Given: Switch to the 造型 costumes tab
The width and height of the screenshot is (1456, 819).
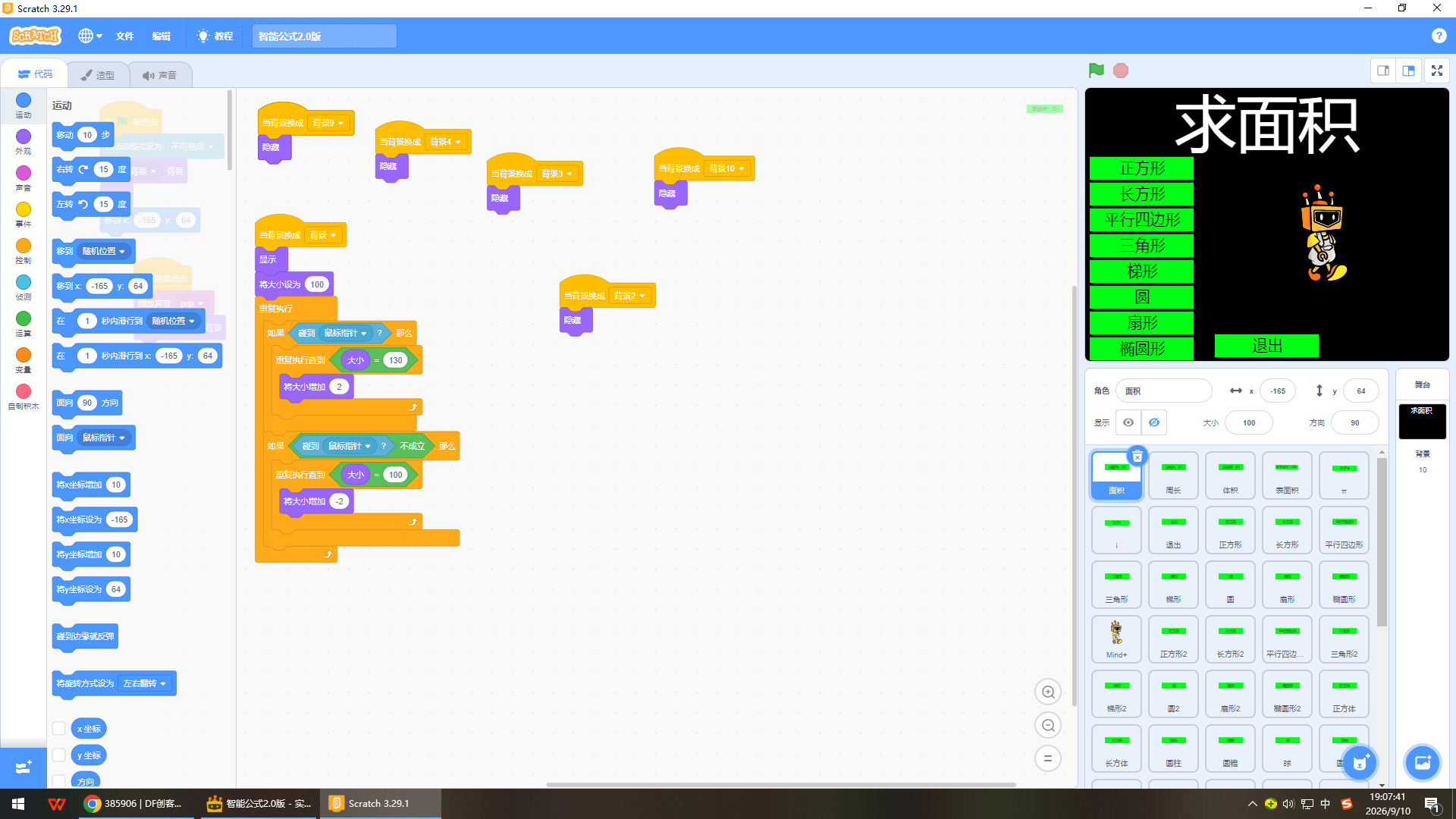Looking at the screenshot, I should click(x=98, y=75).
